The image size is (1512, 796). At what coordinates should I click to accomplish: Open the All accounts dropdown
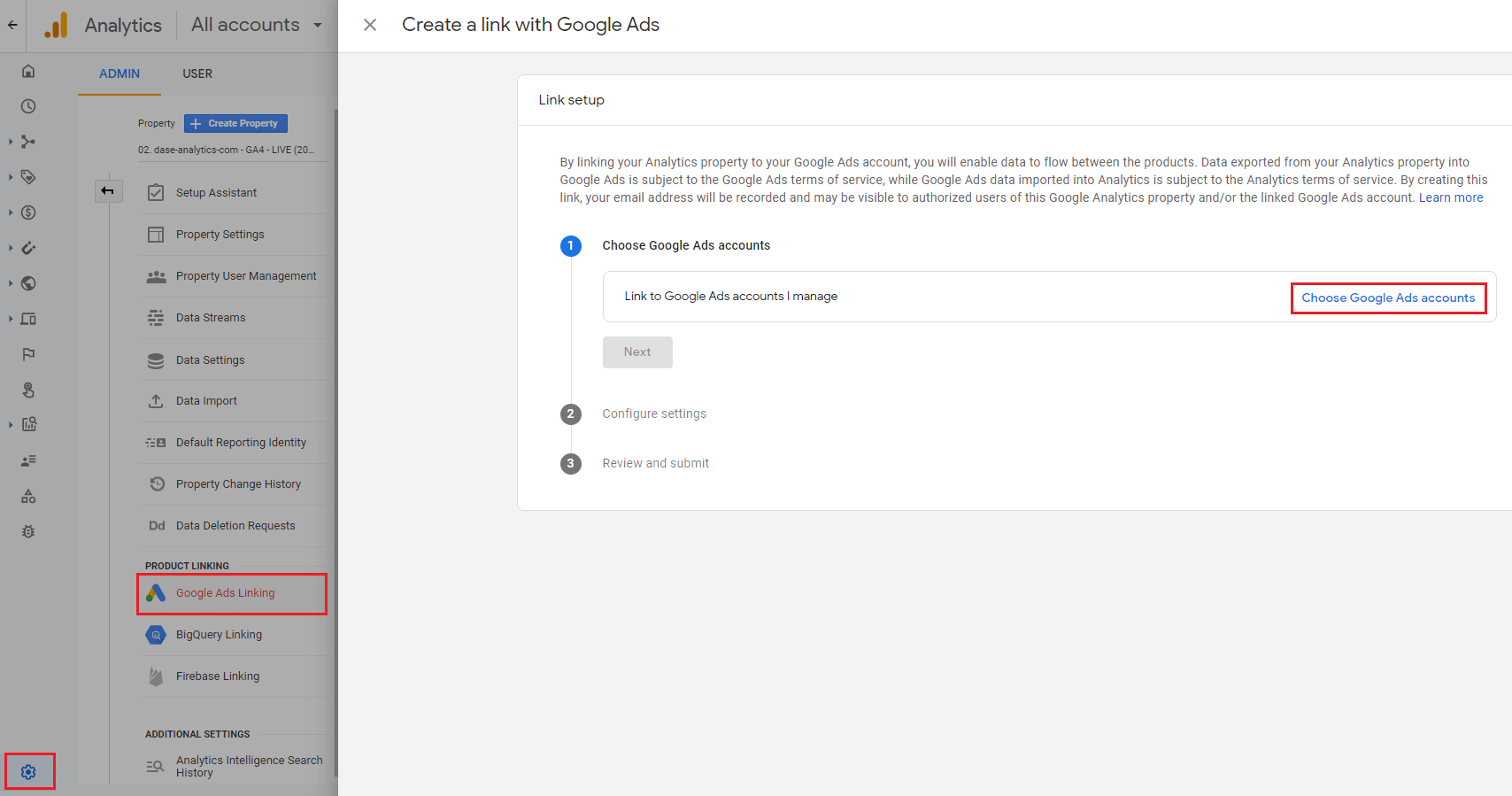(257, 25)
